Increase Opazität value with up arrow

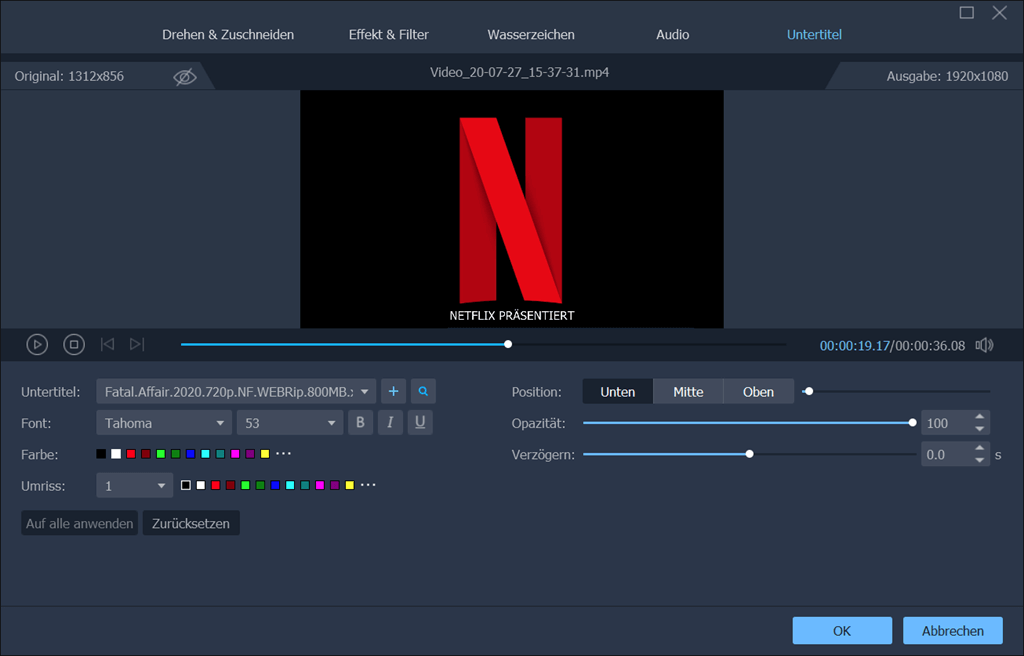(980, 417)
